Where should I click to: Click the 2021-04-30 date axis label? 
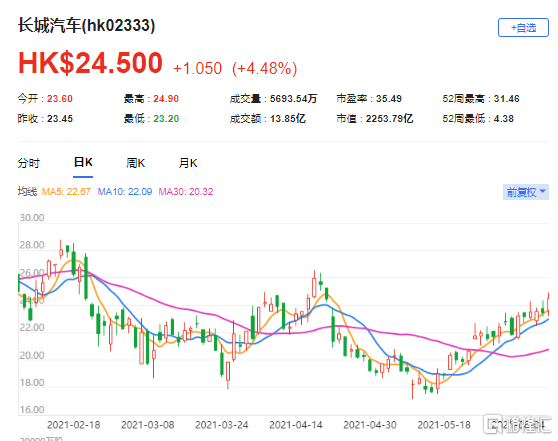click(x=370, y=425)
